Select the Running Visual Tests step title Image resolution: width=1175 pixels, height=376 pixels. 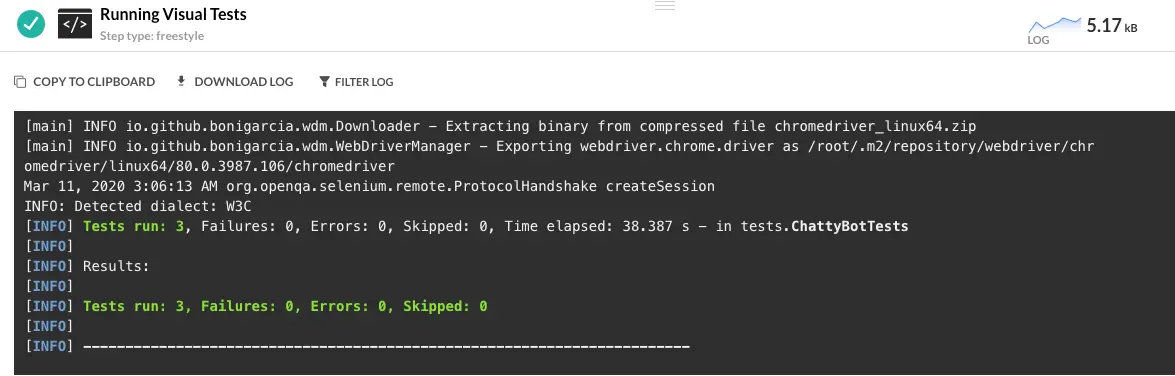coord(173,14)
